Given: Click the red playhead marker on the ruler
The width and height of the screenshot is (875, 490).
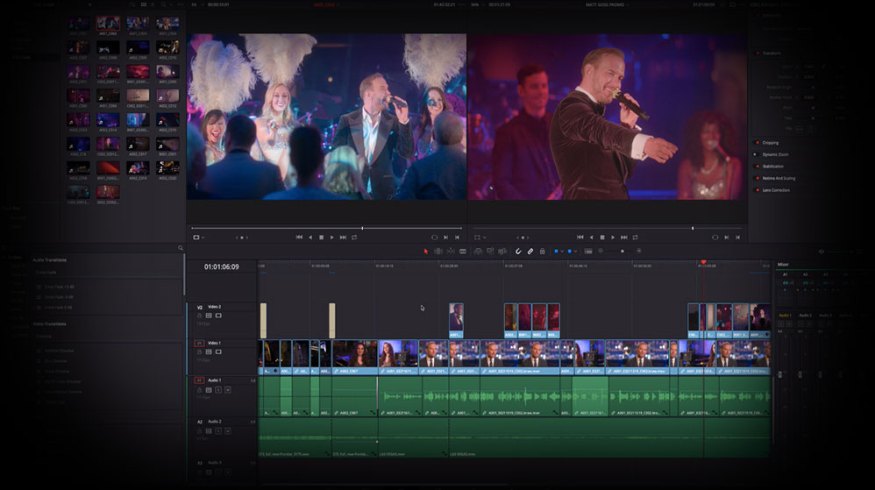Looking at the screenshot, I should click(x=703, y=263).
